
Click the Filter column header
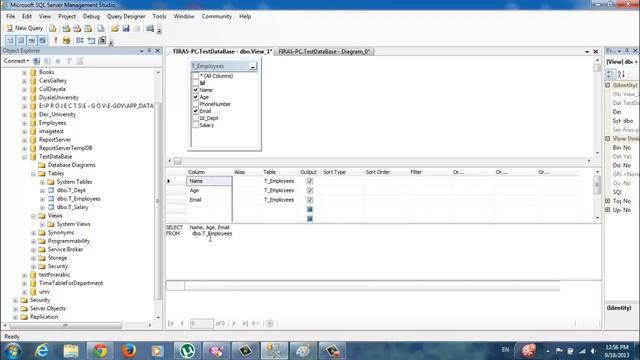(x=416, y=172)
